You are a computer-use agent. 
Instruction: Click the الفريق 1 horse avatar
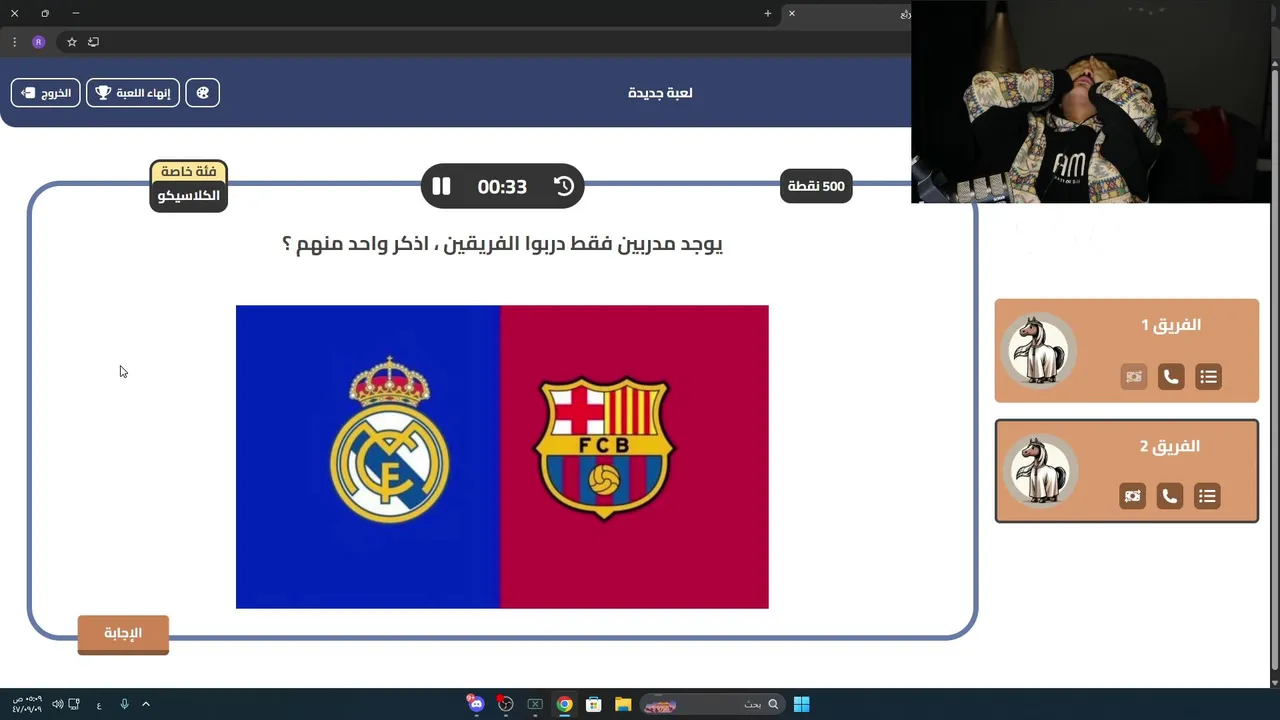click(x=1039, y=351)
